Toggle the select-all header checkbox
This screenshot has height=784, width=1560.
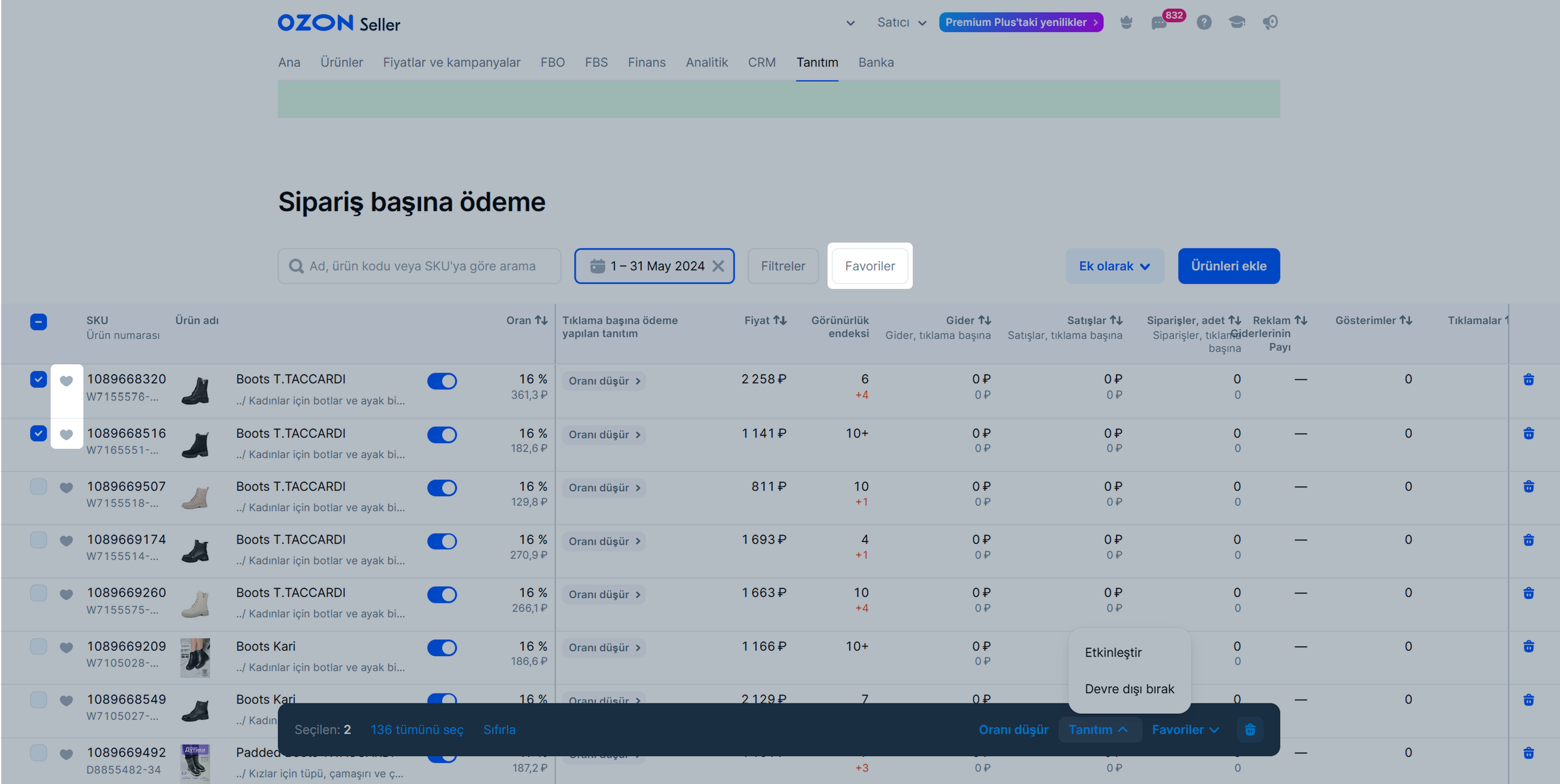[38, 321]
